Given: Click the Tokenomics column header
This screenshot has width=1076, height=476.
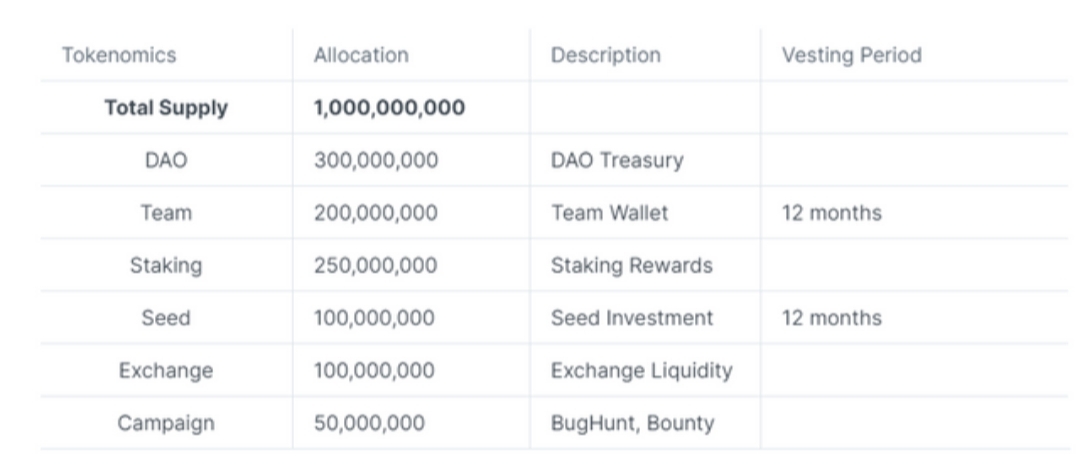Looking at the screenshot, I should click(119, 55).
